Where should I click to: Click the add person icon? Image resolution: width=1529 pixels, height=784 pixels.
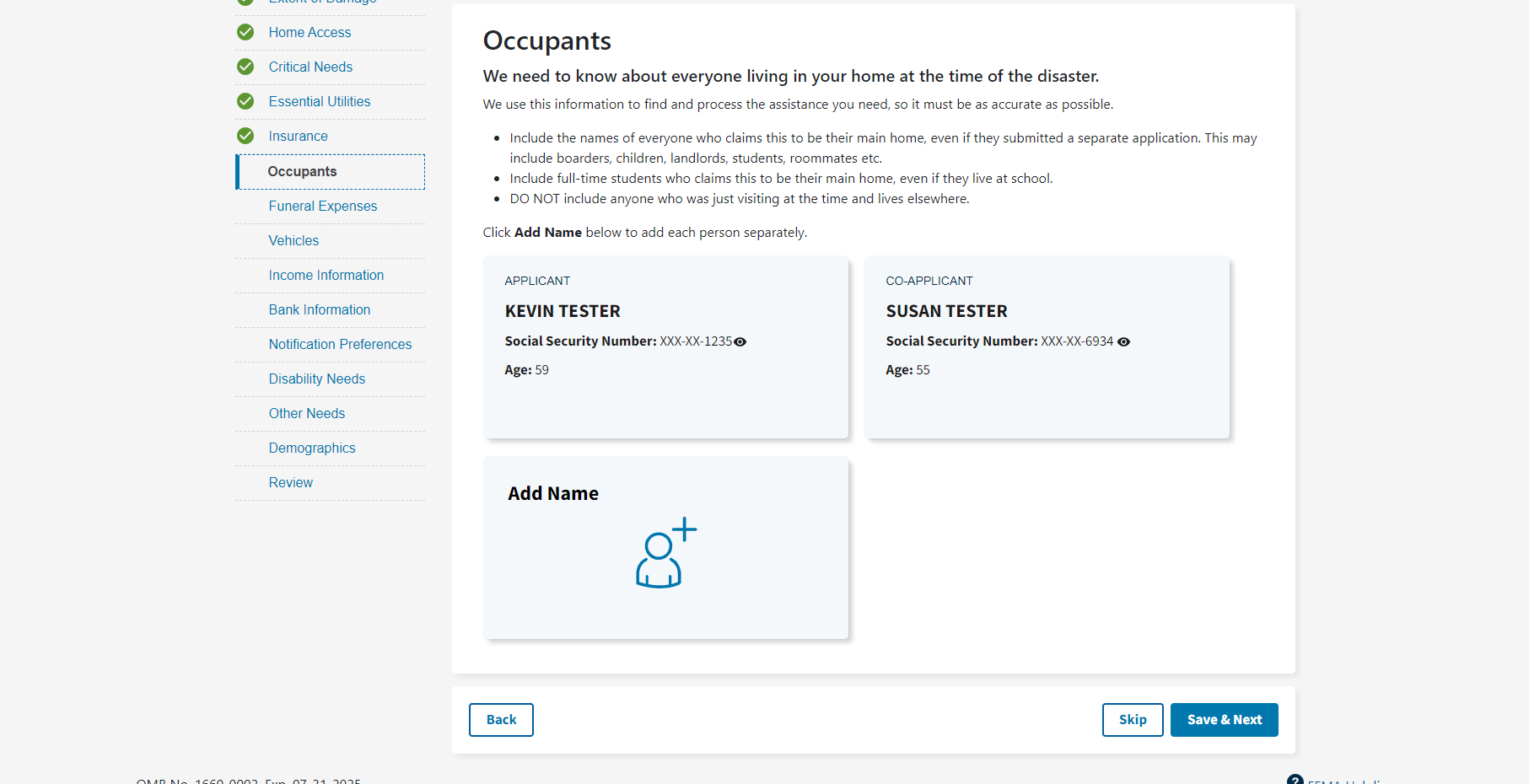665,553
